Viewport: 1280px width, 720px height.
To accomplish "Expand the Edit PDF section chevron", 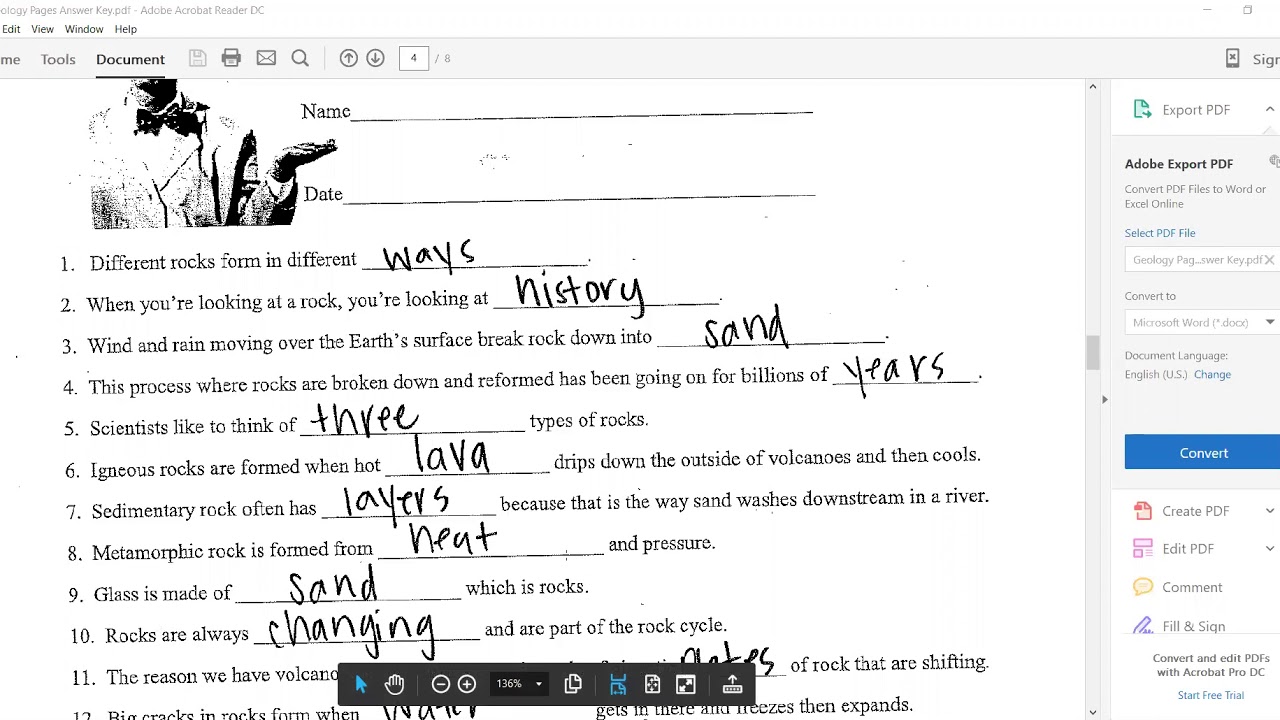I will coord(1270,548).
